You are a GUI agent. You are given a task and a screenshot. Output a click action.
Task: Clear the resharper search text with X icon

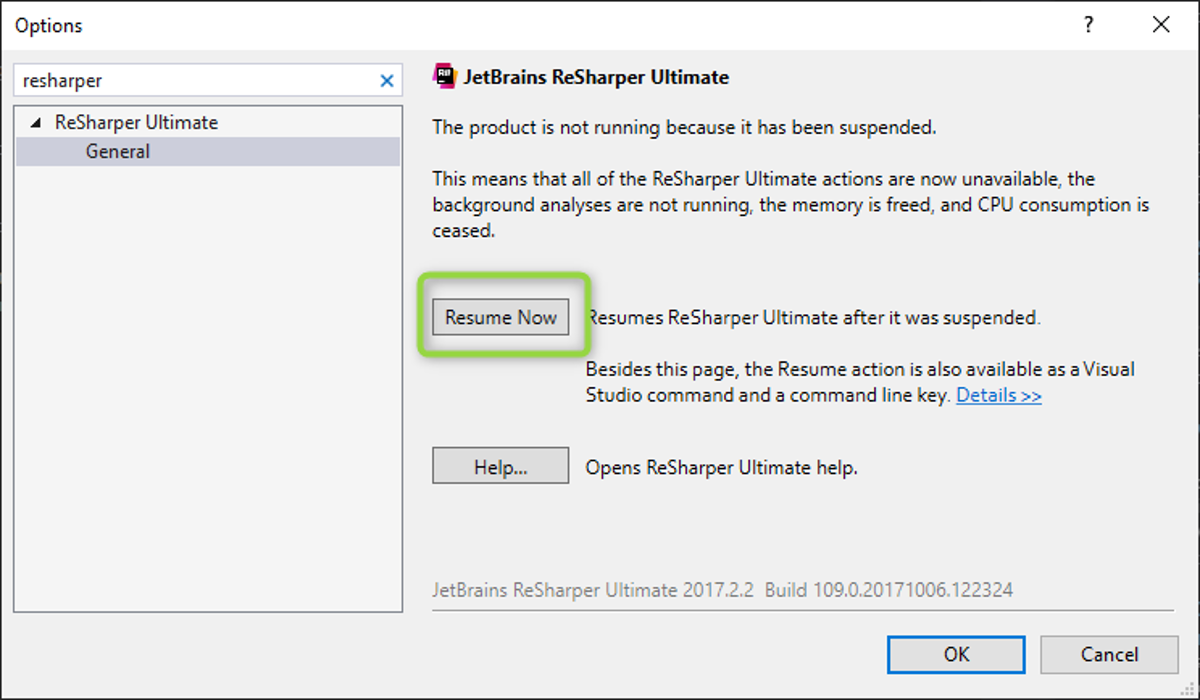pos(387,81)
